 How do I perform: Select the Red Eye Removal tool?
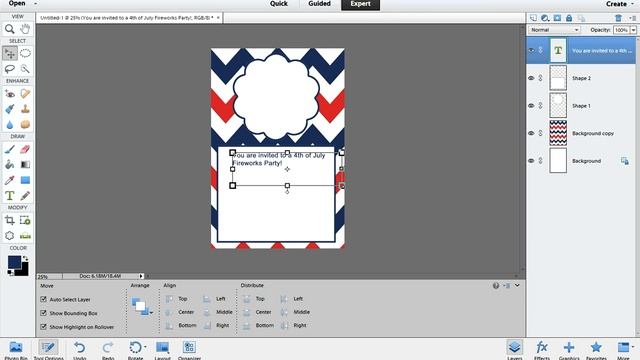tap(10, 94)
